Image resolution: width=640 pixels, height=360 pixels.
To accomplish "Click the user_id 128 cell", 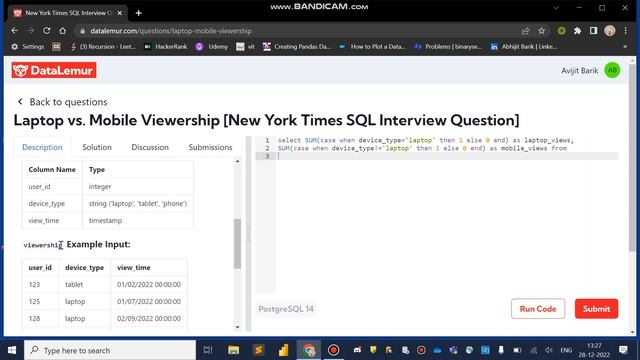I will coord(34,318).
